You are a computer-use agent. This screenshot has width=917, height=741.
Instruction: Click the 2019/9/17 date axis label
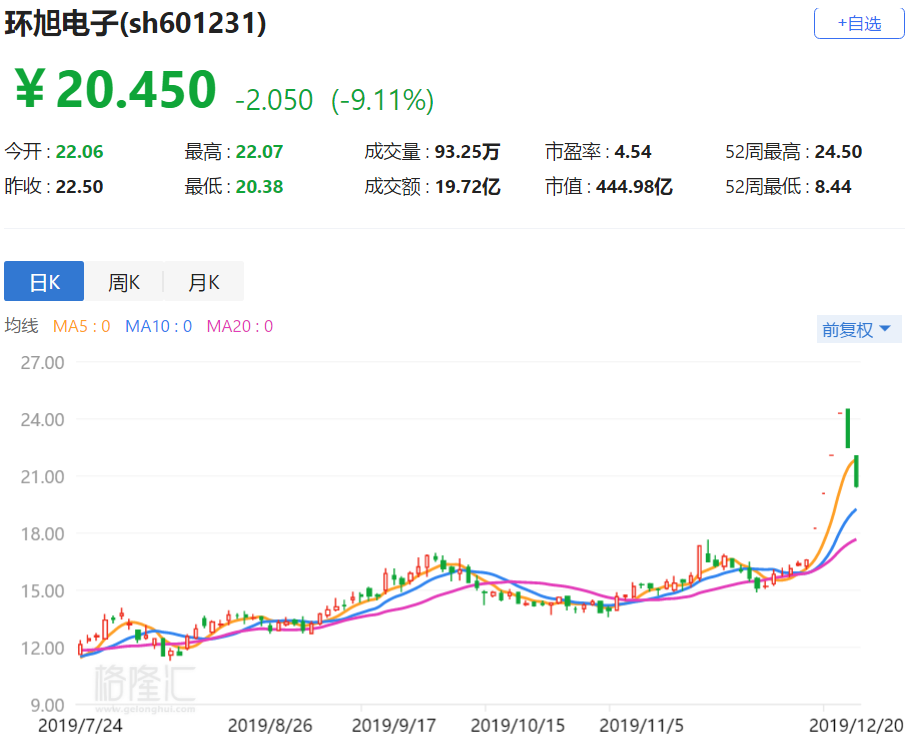394,726
